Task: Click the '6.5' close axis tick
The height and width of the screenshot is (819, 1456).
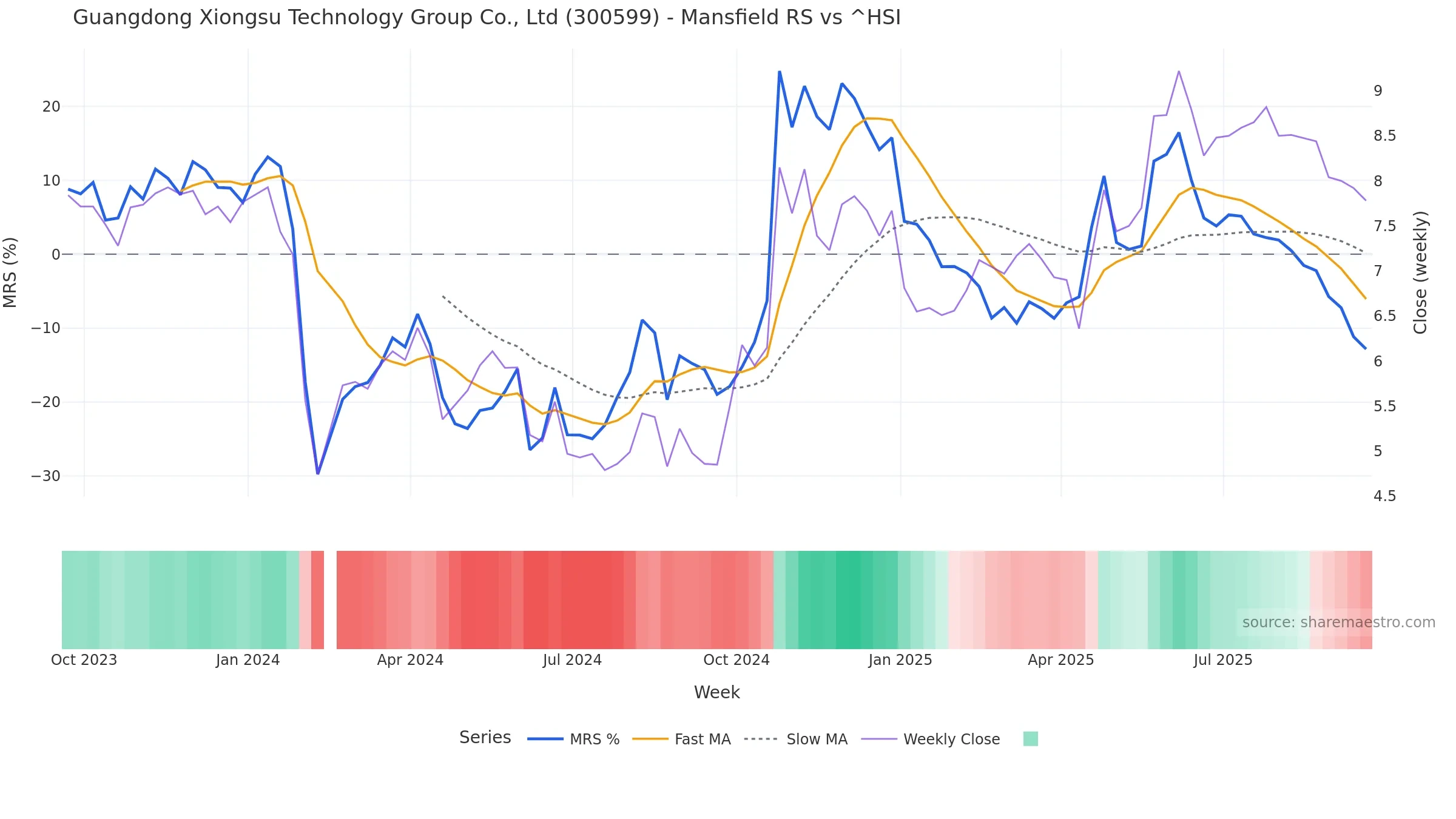Action: click(1384, 316)
